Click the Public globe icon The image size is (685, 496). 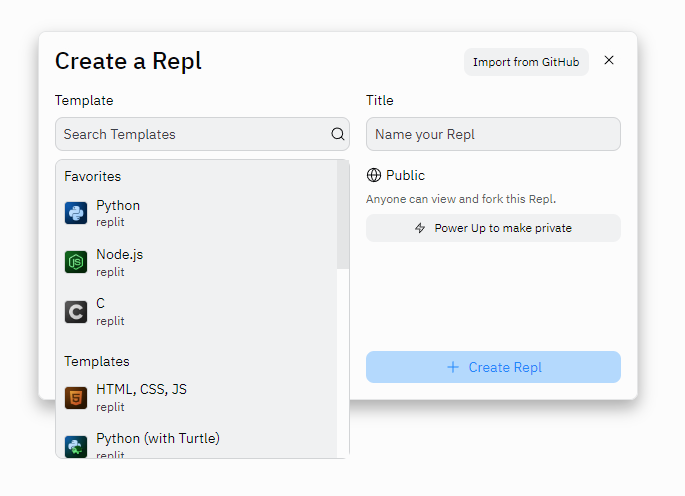pos(374,175)
